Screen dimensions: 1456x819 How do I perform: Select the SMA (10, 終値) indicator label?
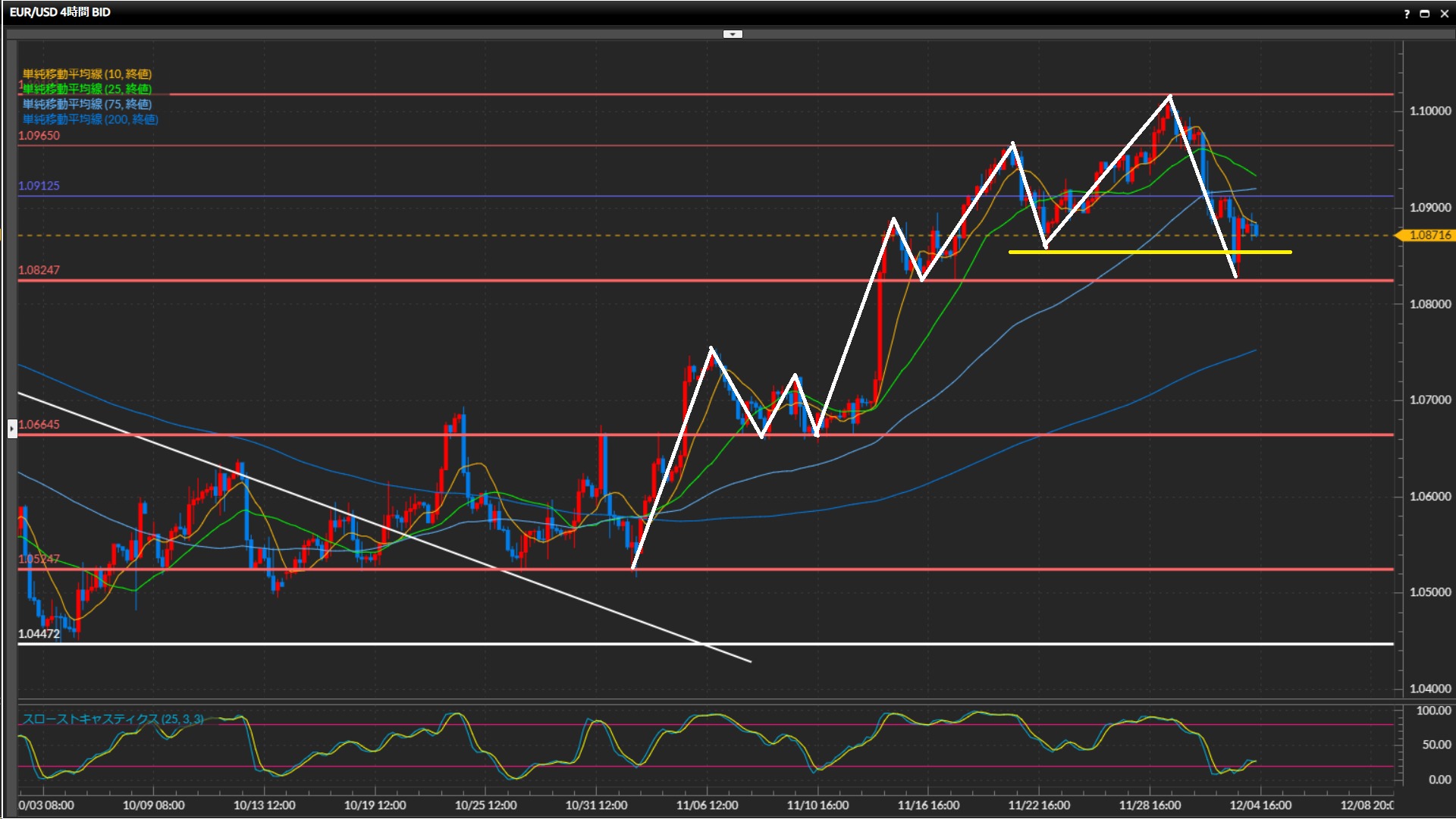(87, 74)
